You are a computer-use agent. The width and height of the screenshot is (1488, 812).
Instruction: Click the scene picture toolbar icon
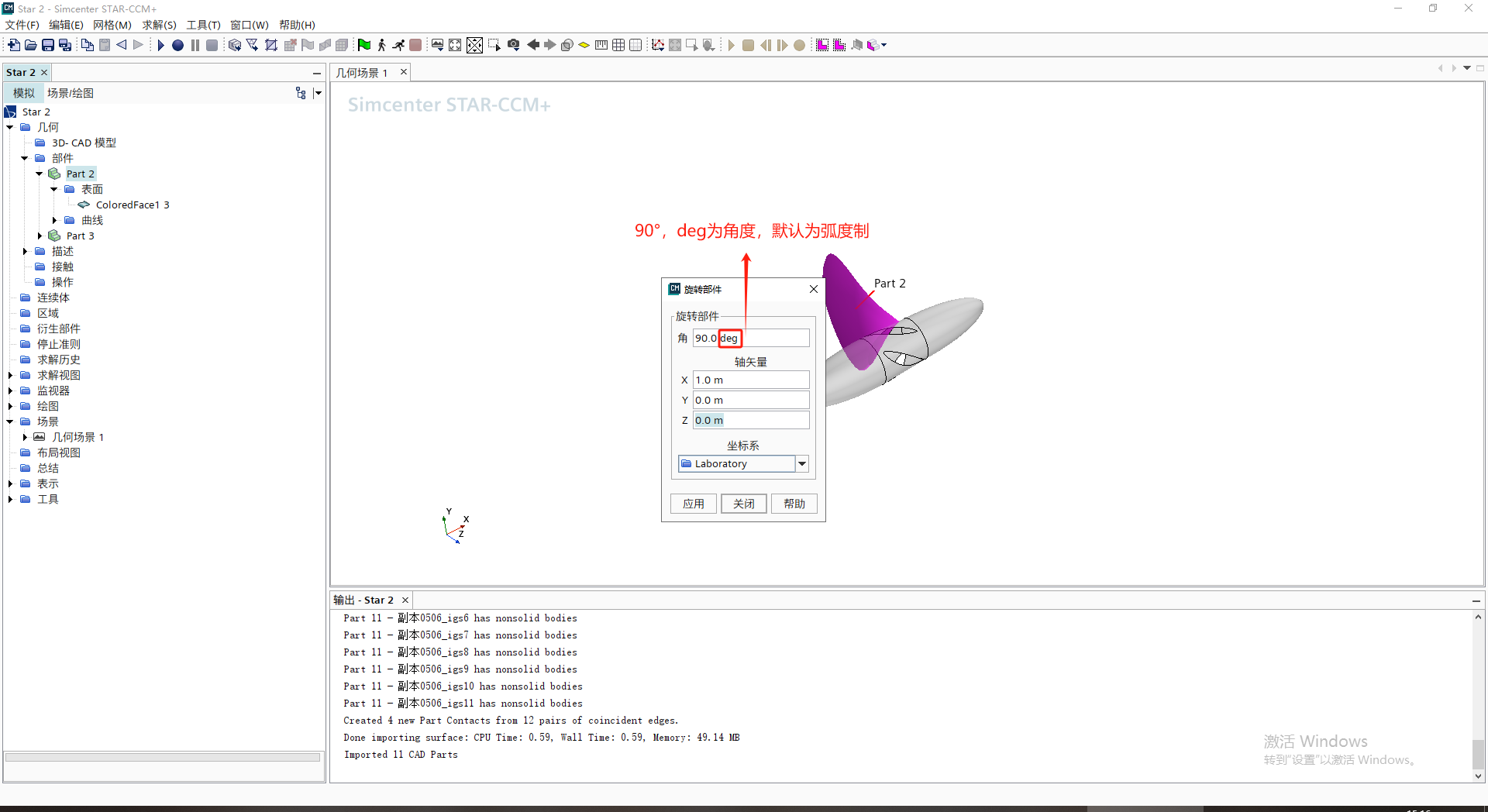click(438, 45)
